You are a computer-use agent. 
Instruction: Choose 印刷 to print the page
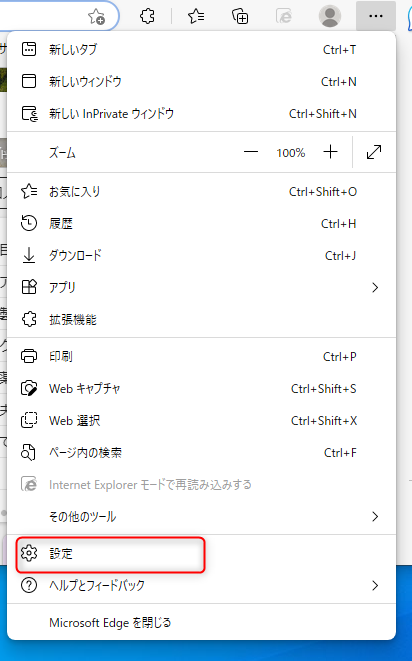(x=202, y=357)
